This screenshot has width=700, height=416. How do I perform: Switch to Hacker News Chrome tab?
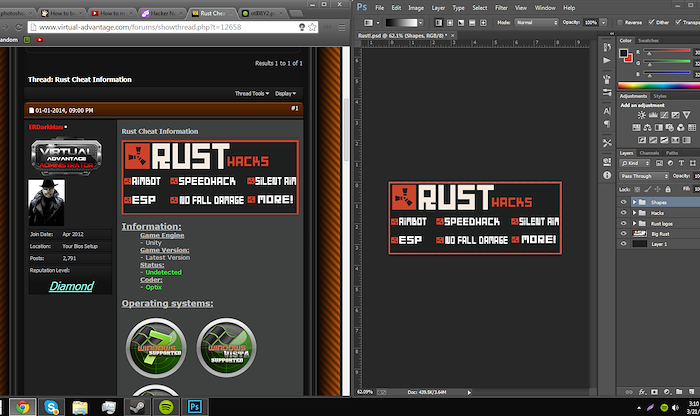(x=162, y=13)
